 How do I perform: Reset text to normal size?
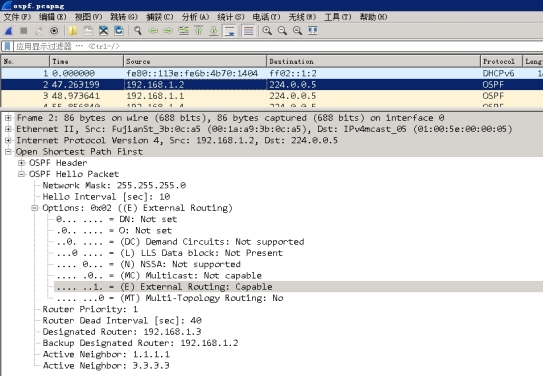(x=297, y=31)
